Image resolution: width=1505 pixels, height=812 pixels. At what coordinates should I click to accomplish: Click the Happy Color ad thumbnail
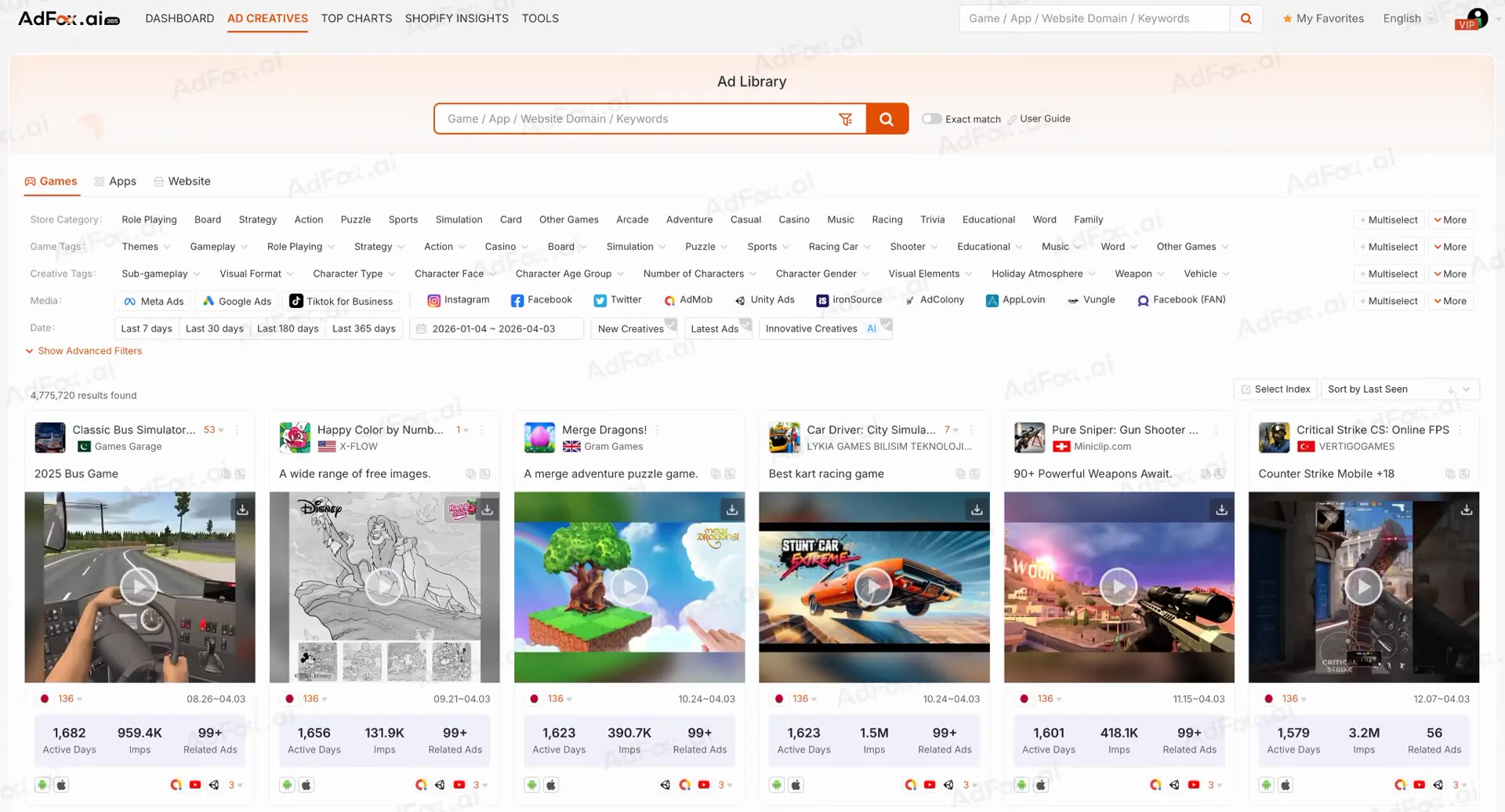click(x=384, y=586)
